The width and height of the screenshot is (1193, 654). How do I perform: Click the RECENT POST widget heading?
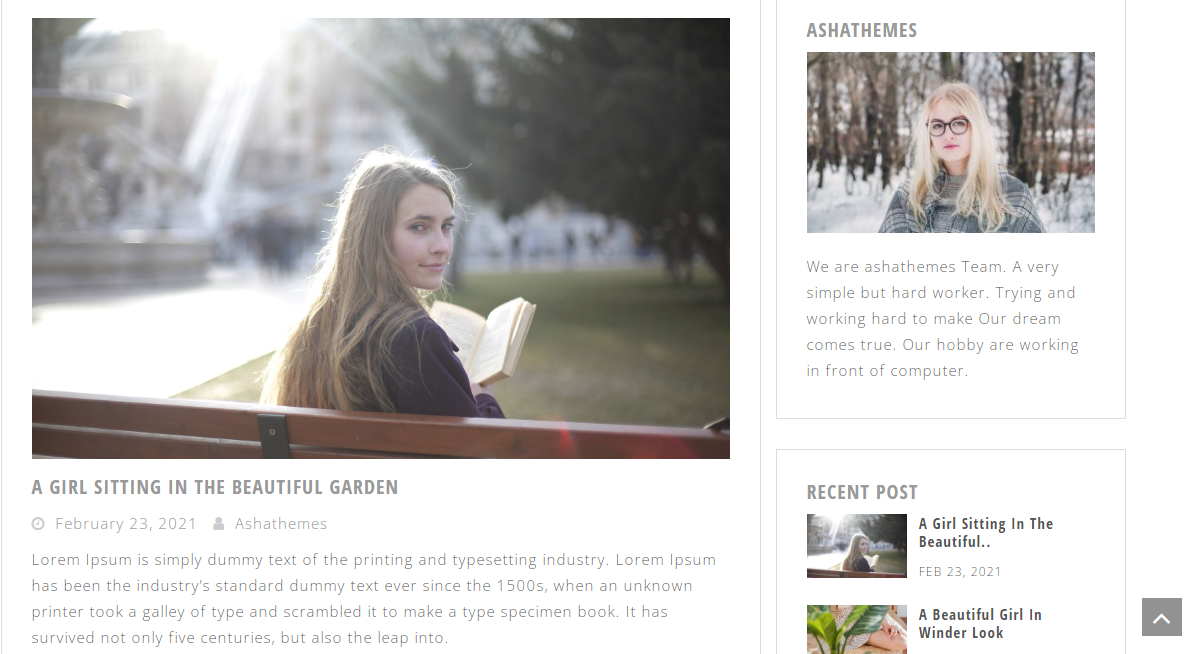tap(862, 493)
